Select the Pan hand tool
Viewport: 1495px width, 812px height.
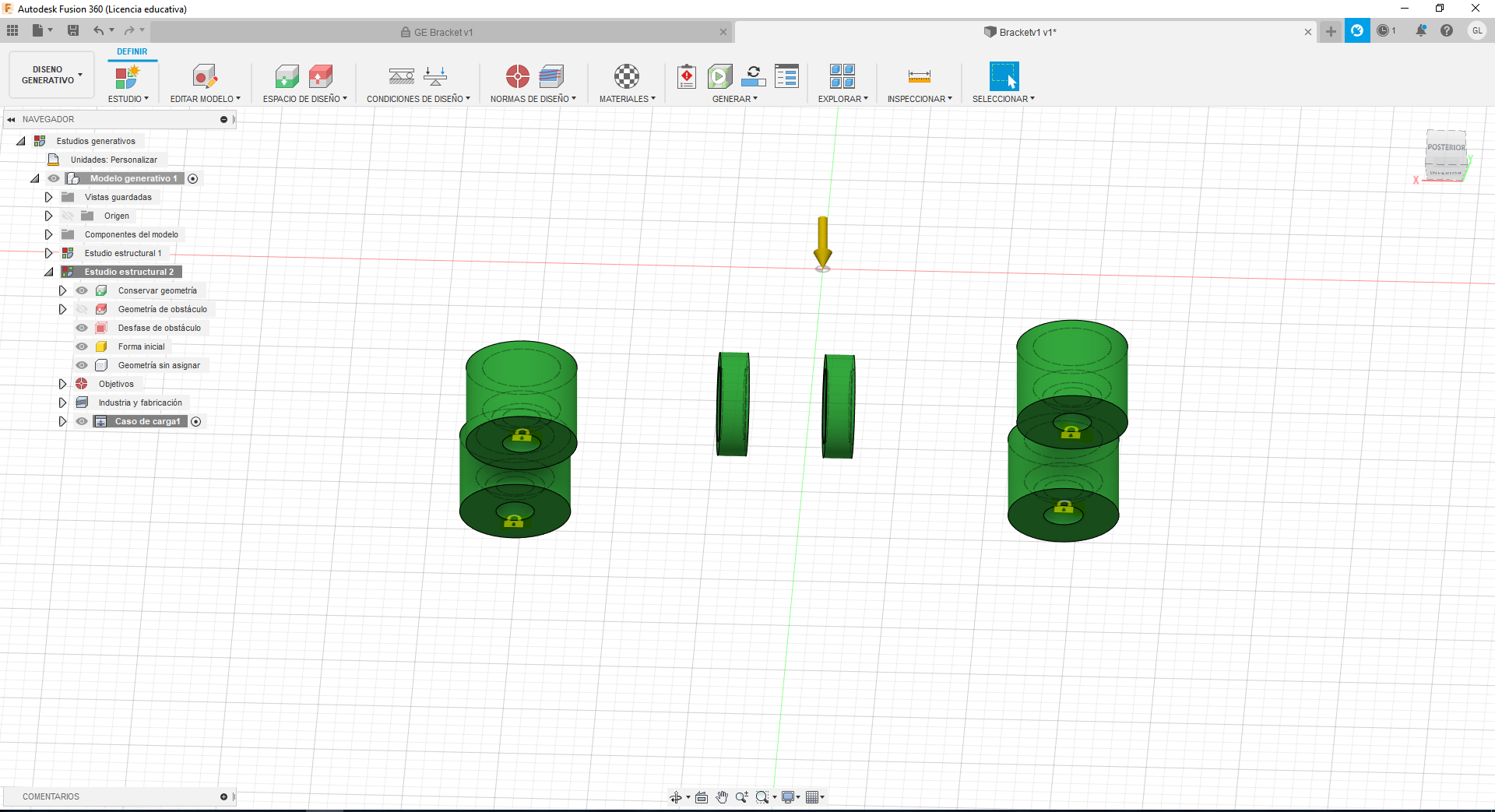(x=722, y=797)
